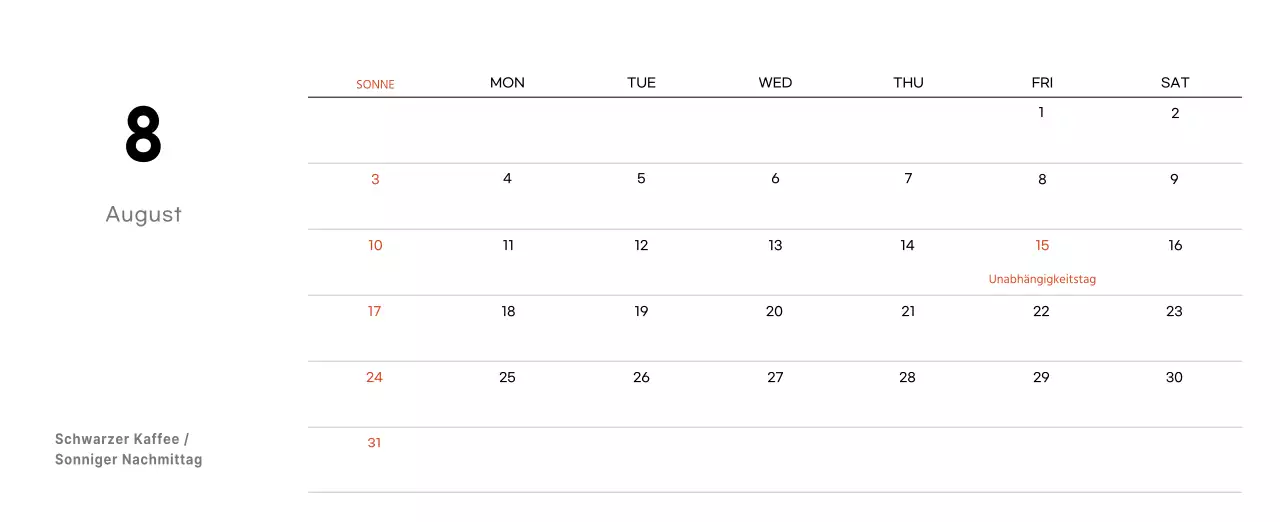The image size is (1280, 522).
Task: Click the SONNE day column header
Action: coord(375,85)
